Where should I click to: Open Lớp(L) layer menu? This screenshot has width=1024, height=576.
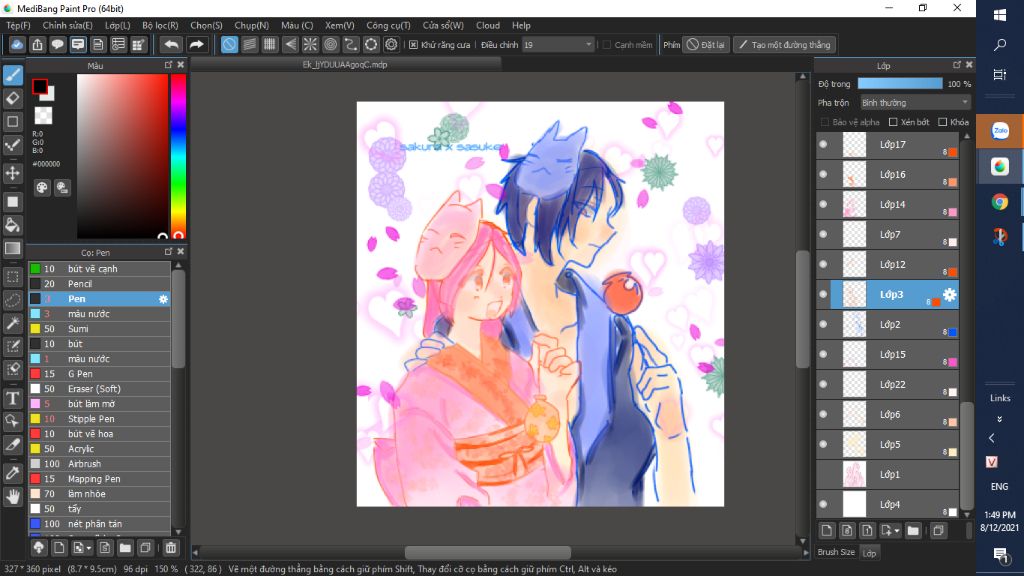pos(118,25)
